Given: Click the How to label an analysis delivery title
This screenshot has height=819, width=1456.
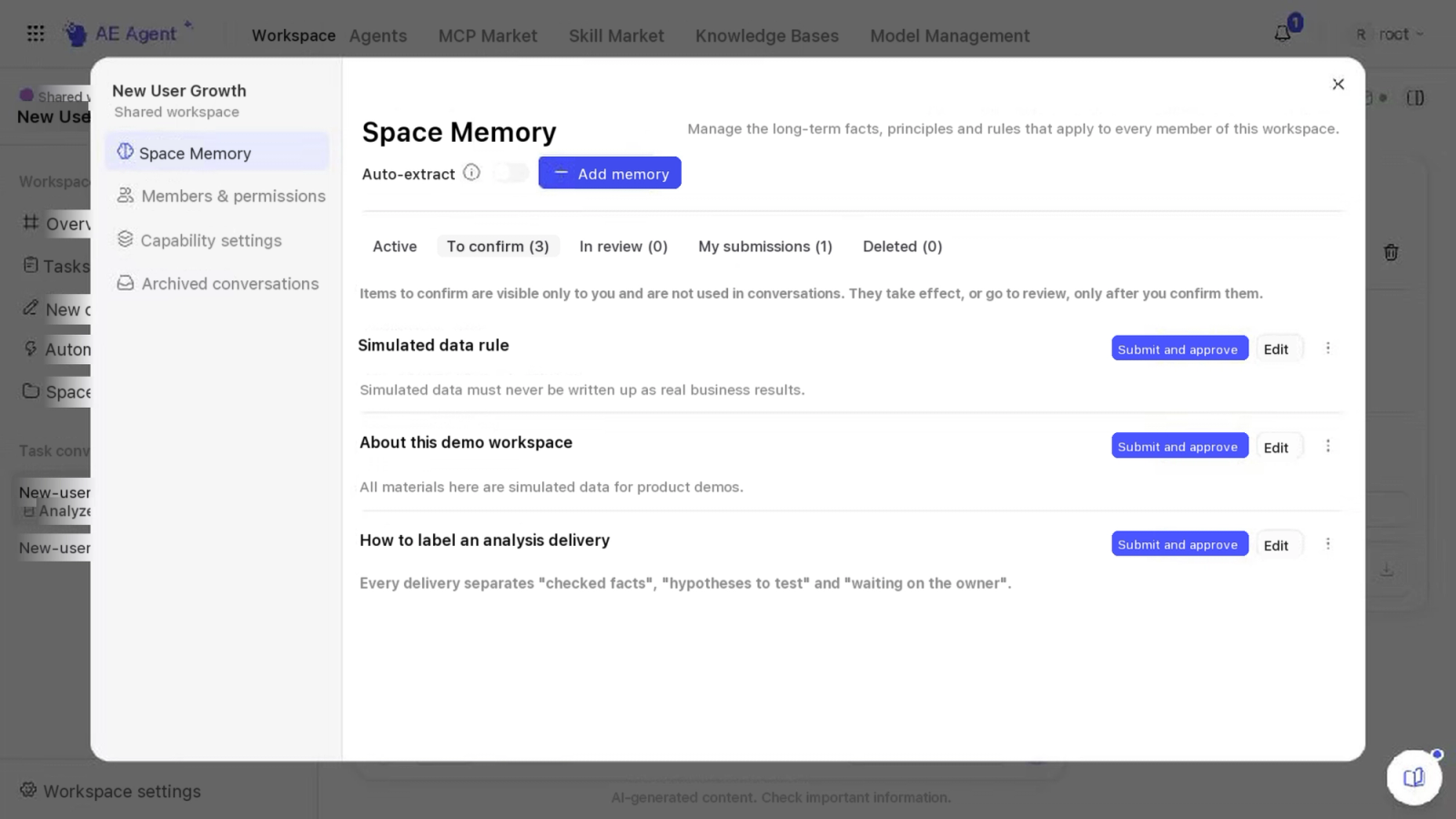Looking at the screenshot, I should coord(484,540).
